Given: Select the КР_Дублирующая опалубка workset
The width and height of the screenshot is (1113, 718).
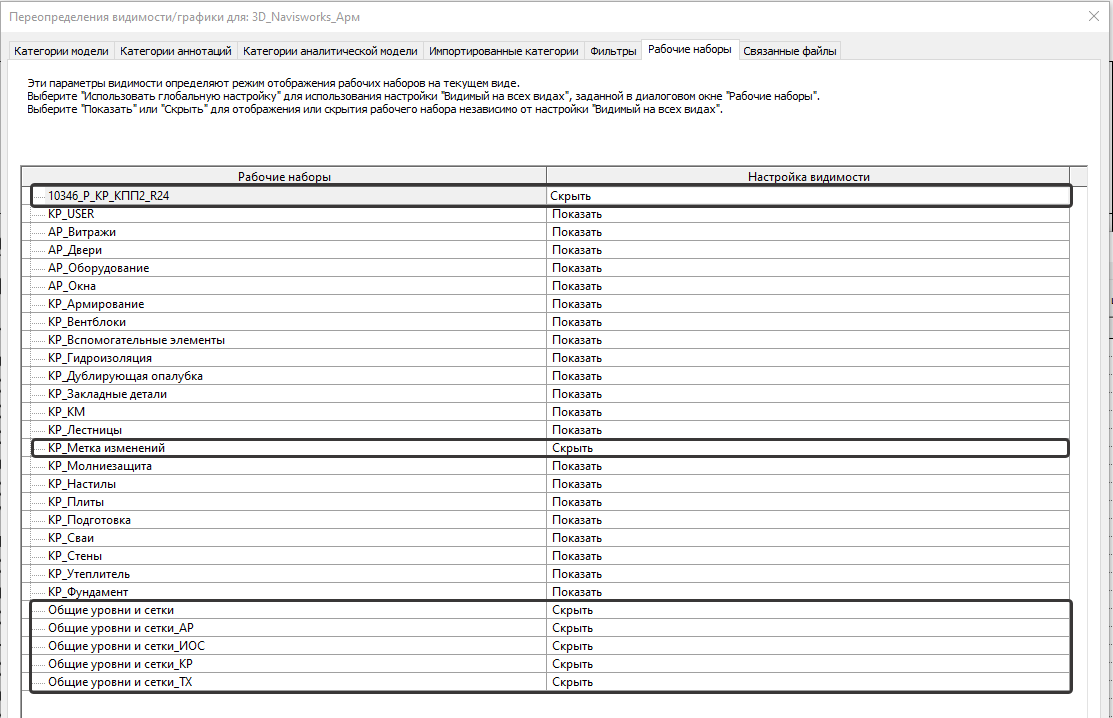Looking at the screenshot, I should (x=125, y=376).
